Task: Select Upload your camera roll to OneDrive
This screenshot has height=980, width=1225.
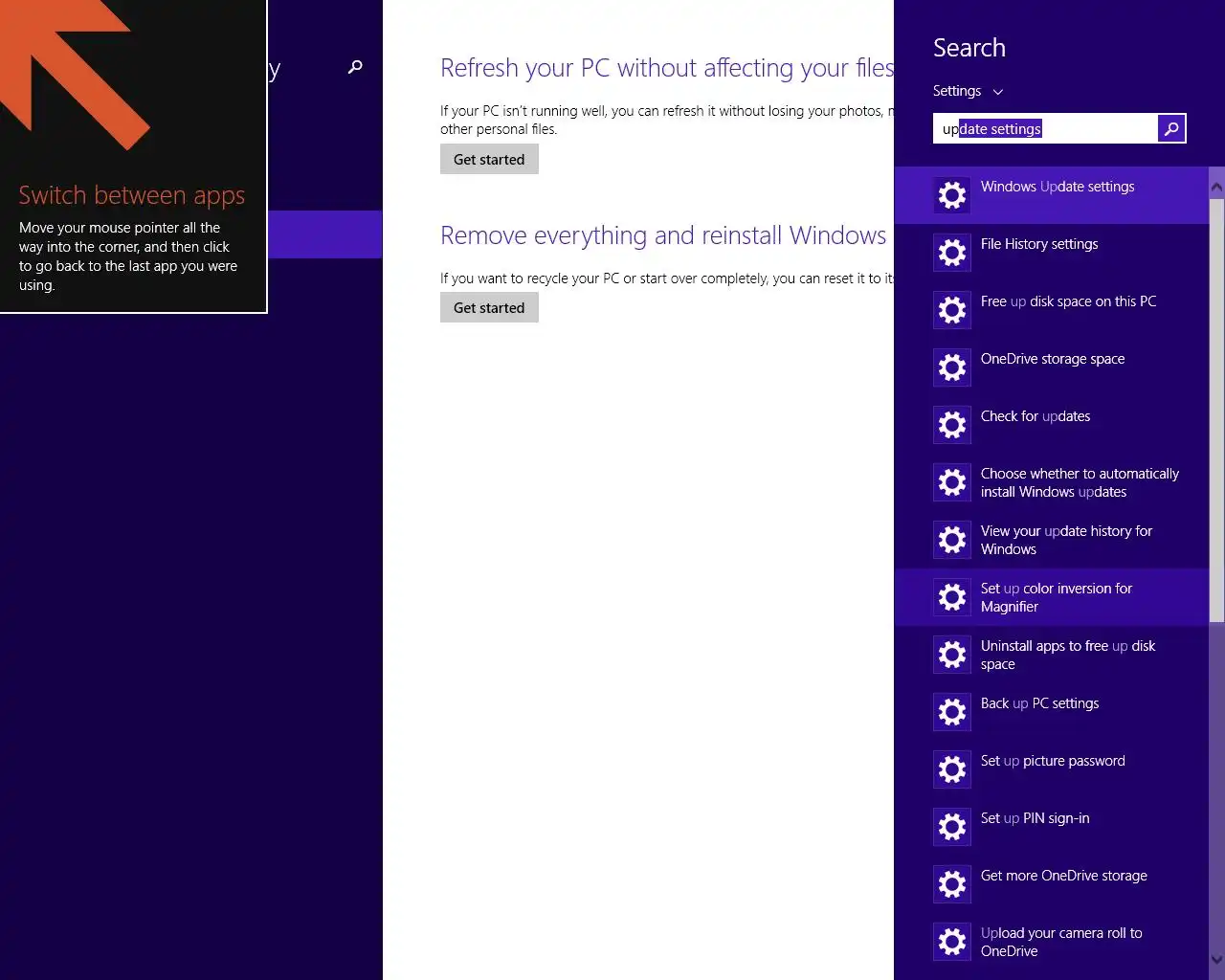Action: tap(1052, 942)
